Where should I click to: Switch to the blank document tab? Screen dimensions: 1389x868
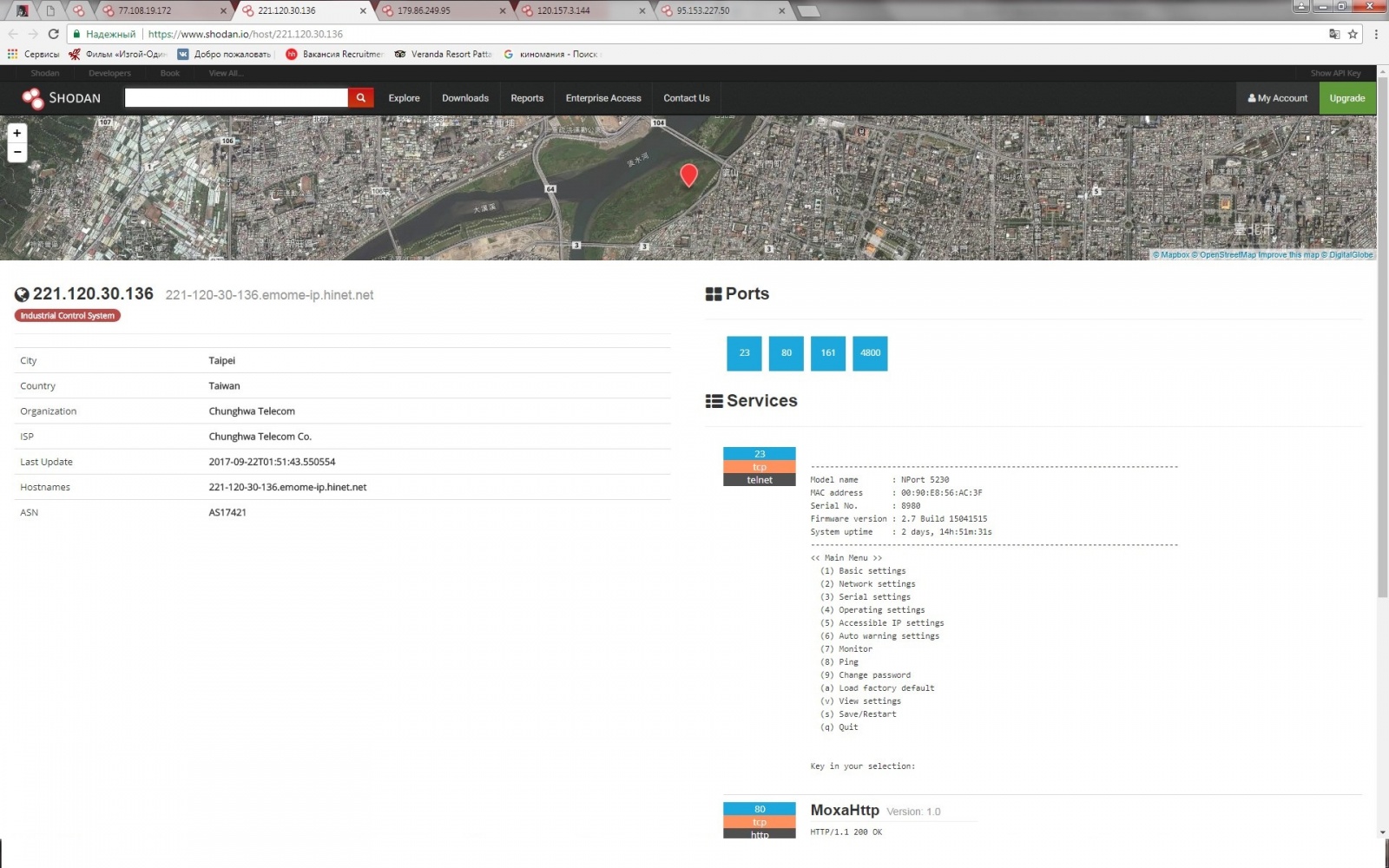click(x=50, y=11)
